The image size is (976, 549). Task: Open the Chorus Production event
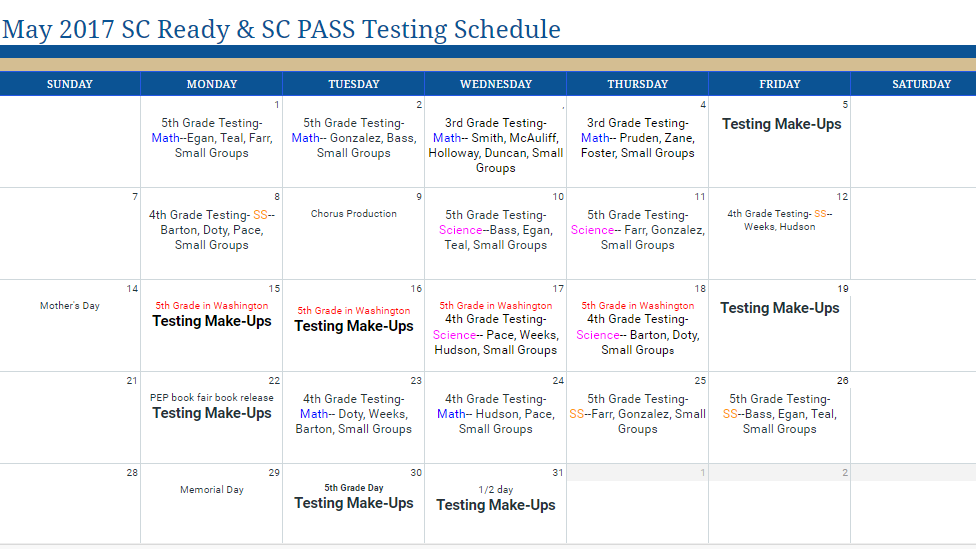click(x=354, y=214)
